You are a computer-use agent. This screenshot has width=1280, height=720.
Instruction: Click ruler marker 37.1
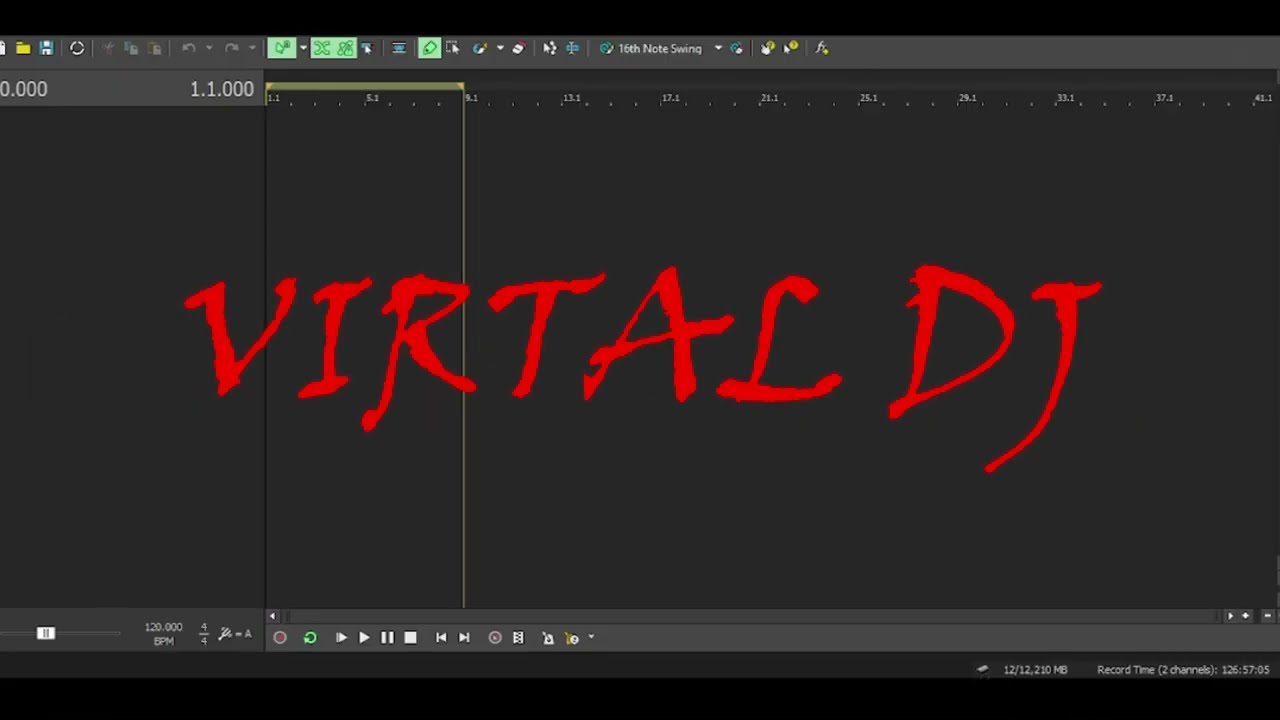[1164, 98]
